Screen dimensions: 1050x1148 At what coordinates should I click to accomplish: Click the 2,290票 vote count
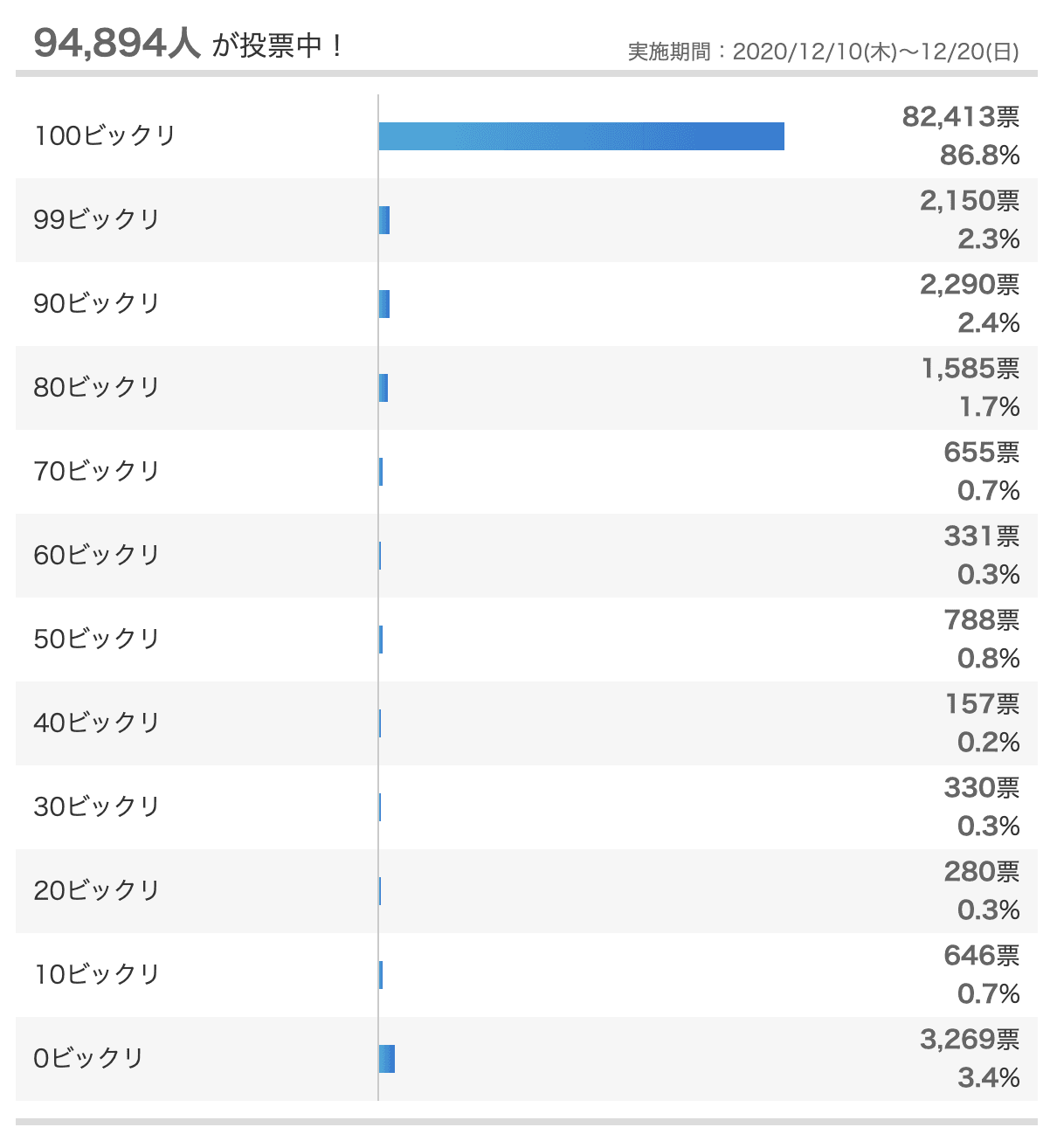click(x=970, y=284)
